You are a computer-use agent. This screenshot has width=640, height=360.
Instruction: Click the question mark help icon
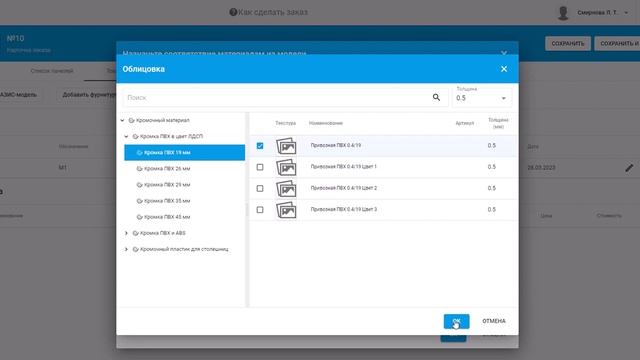pos(233,12)
